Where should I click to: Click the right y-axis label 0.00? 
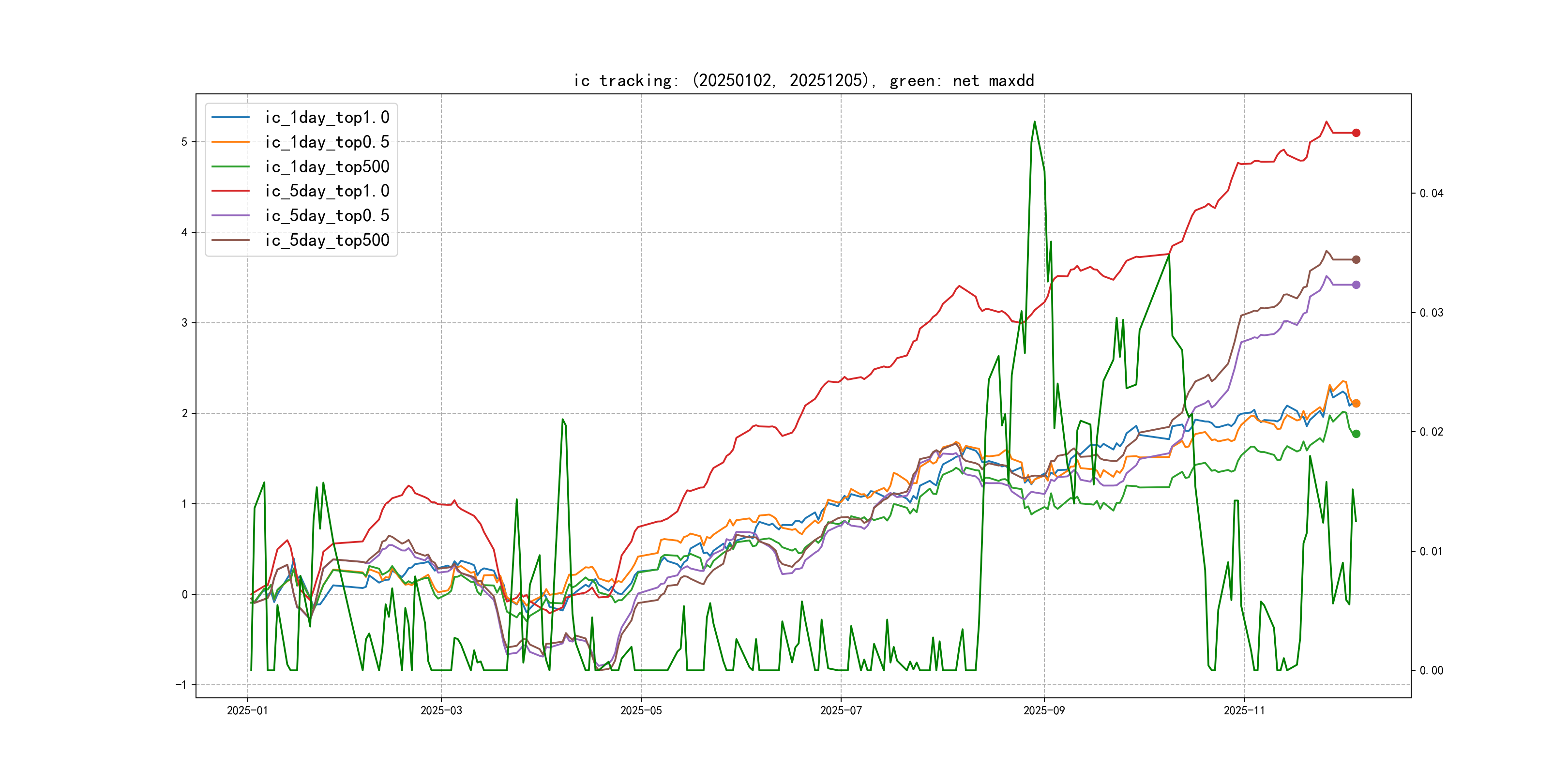1431,670
